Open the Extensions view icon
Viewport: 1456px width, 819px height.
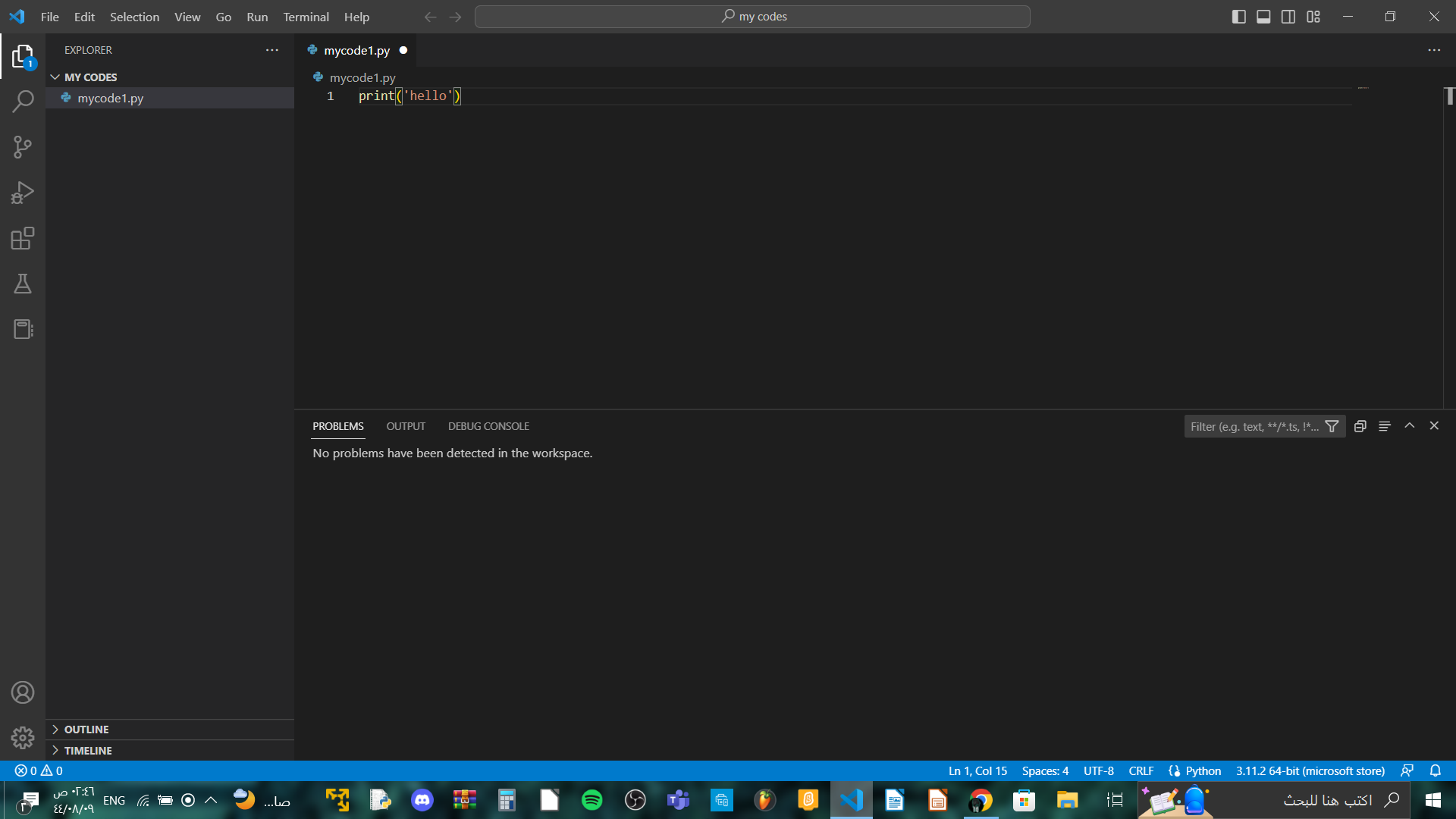(23, 238)
